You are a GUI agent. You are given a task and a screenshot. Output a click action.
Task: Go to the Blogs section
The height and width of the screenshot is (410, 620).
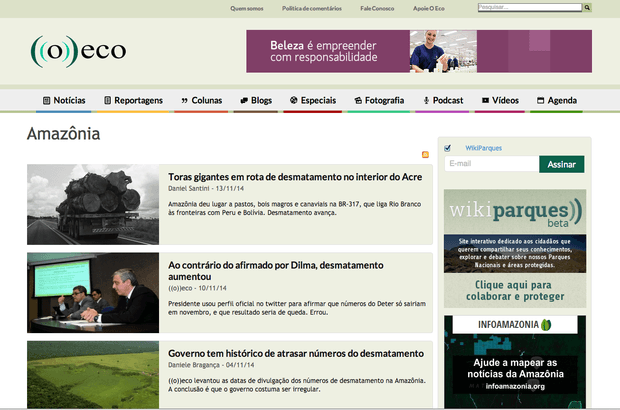(x=256, y=100)
